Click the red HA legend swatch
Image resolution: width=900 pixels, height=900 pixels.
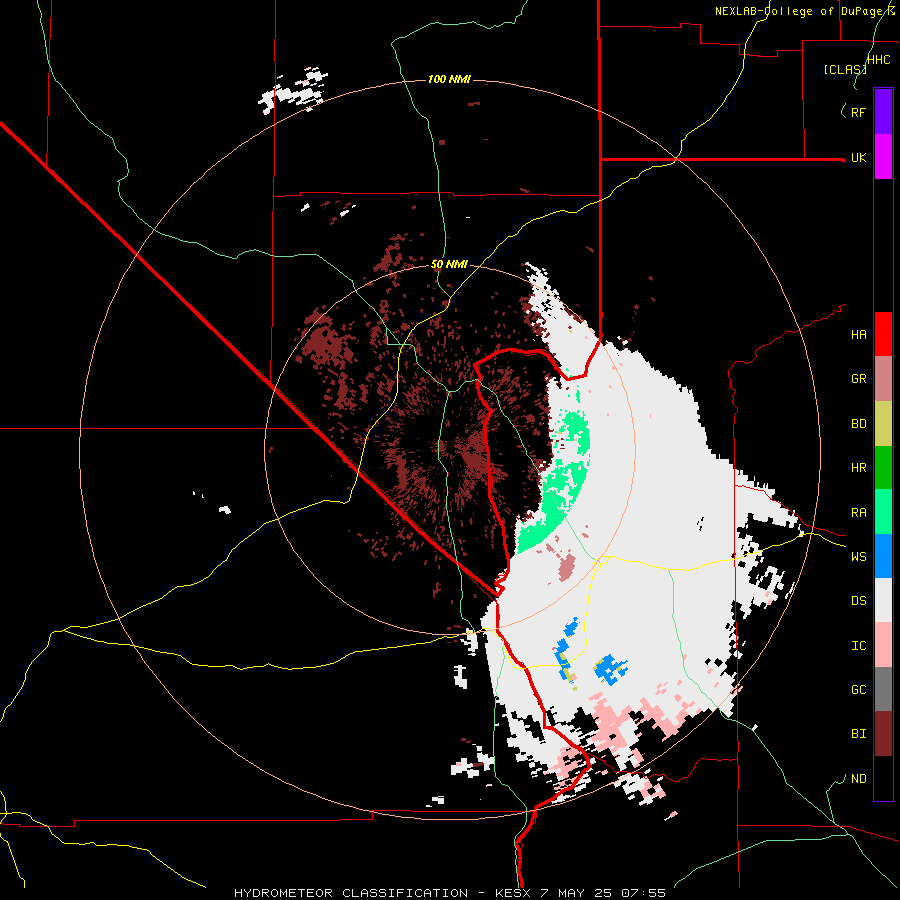click(883, 334)
